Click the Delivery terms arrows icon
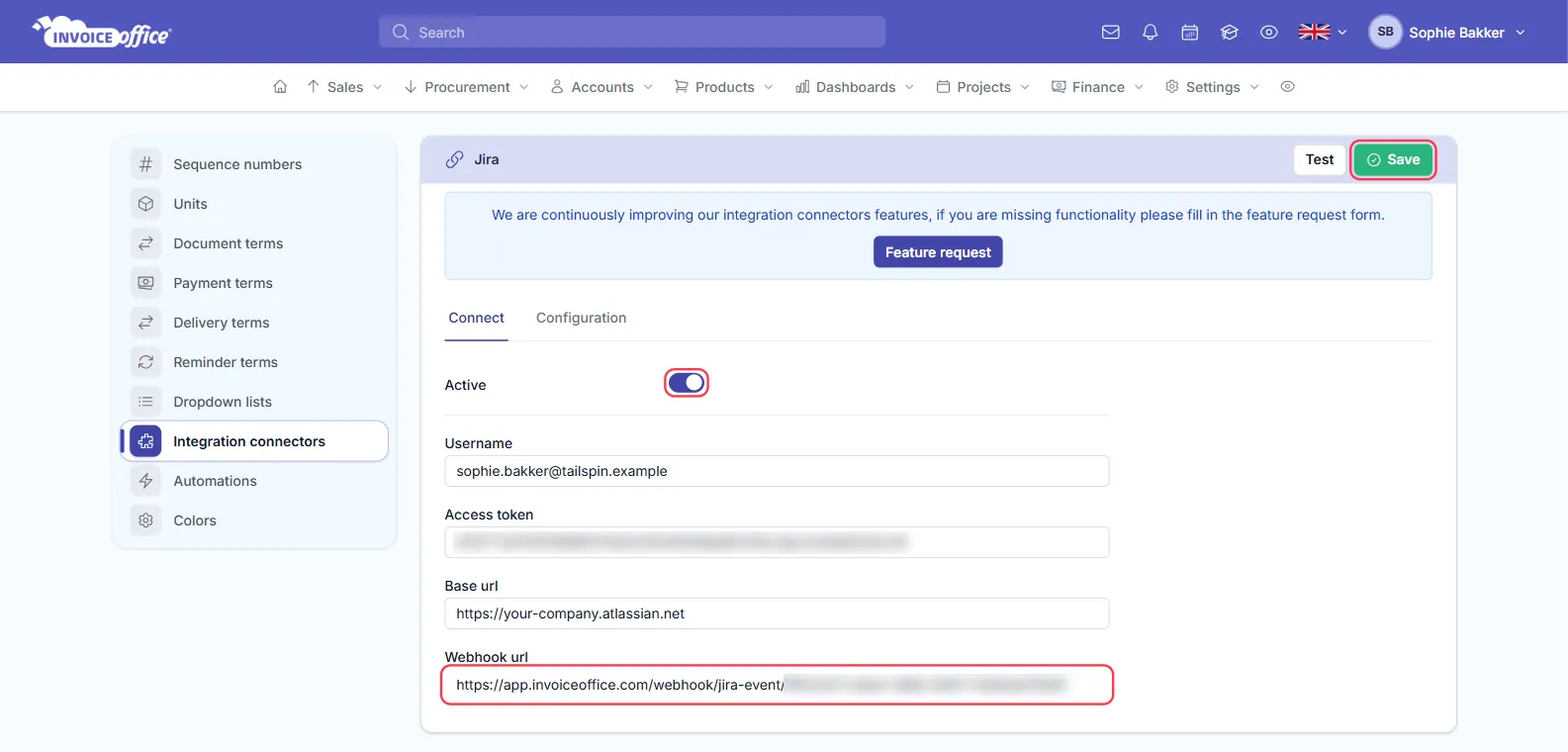The image size is (1568, 752). 145,323
